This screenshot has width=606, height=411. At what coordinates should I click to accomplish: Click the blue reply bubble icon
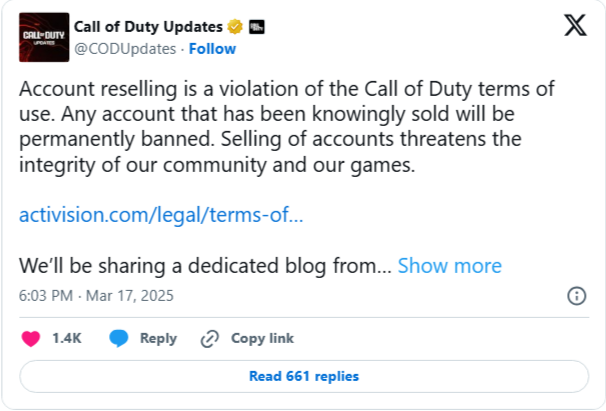pyautogui.click(x=119, y=338)
